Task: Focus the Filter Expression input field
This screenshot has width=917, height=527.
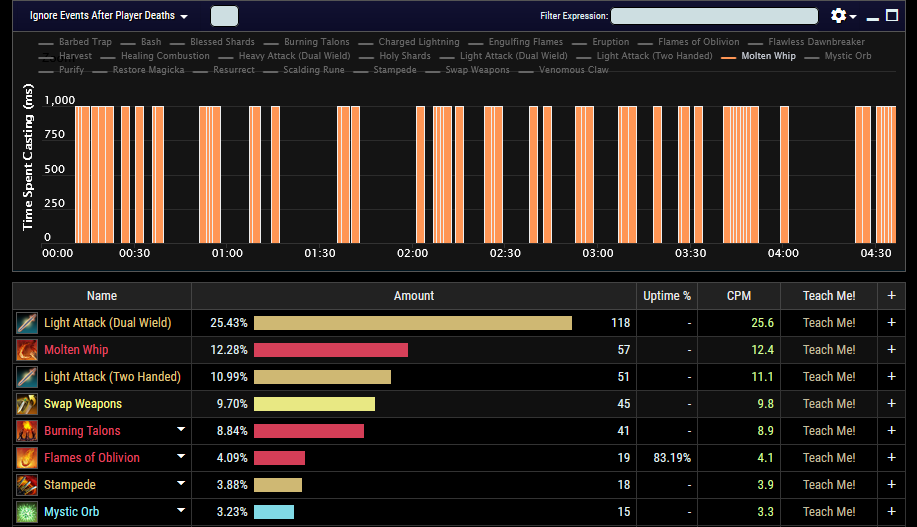Action: [x=714, y=16]
